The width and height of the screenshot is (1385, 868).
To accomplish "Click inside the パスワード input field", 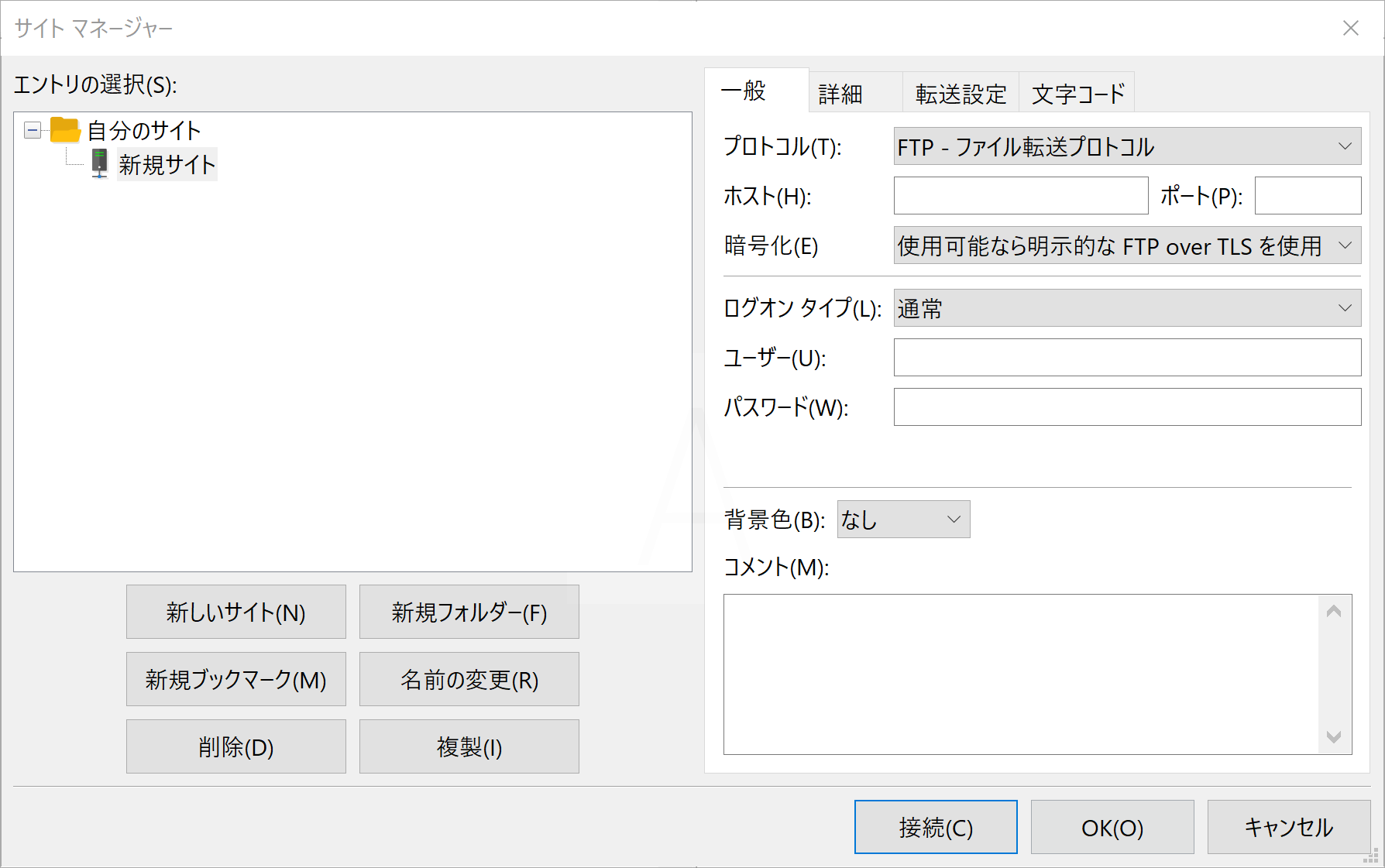I will click(1126, 407).
